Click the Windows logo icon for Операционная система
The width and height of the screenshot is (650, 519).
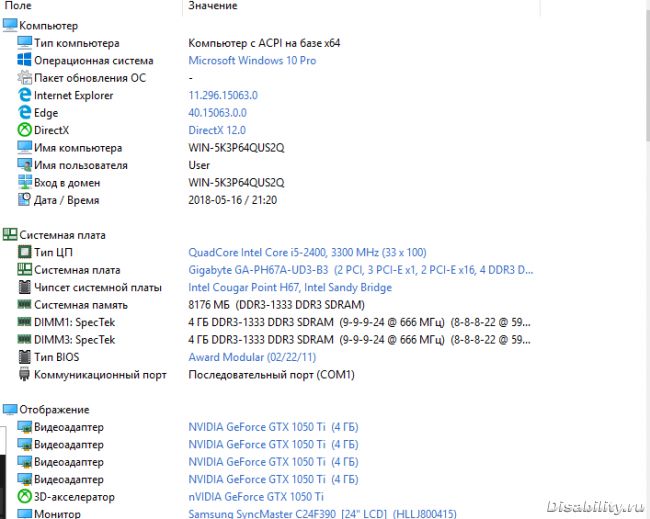pos(24,60)
